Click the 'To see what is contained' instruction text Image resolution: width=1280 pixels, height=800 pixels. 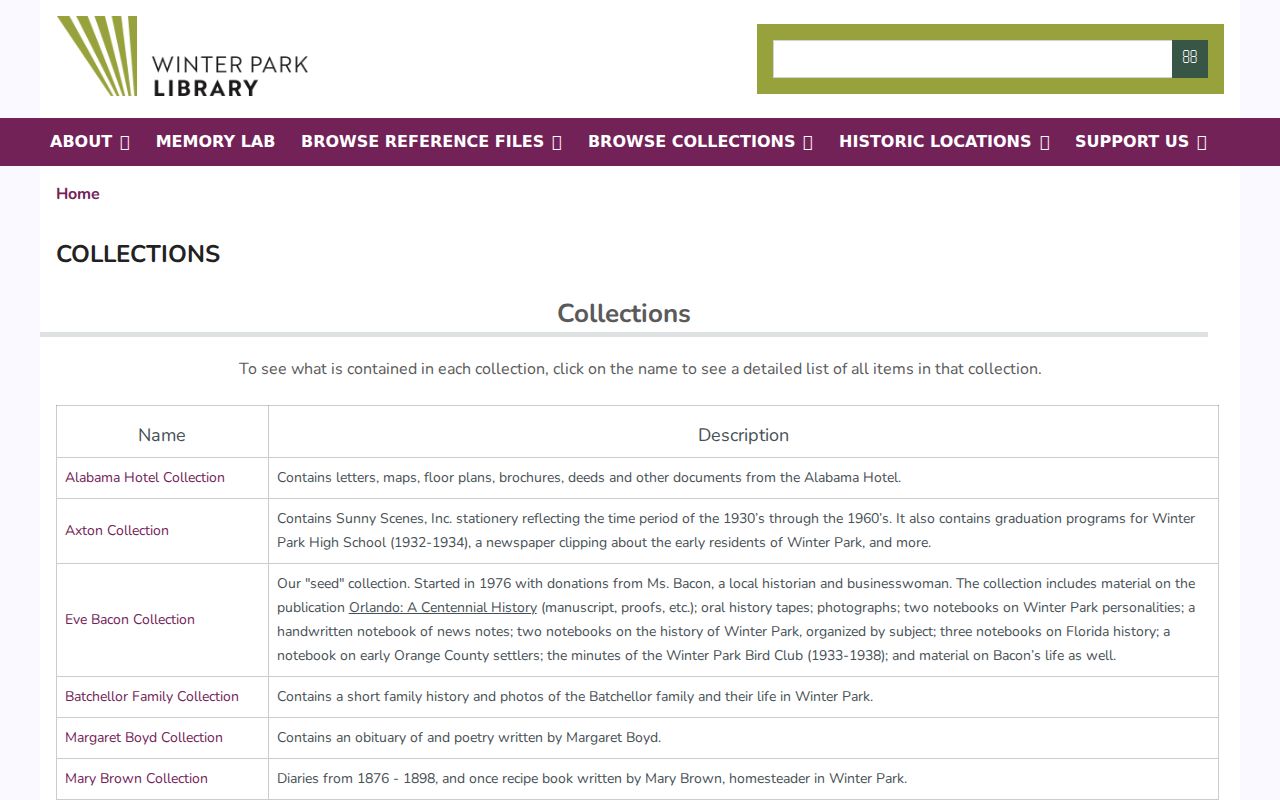(x=640, y=369)
